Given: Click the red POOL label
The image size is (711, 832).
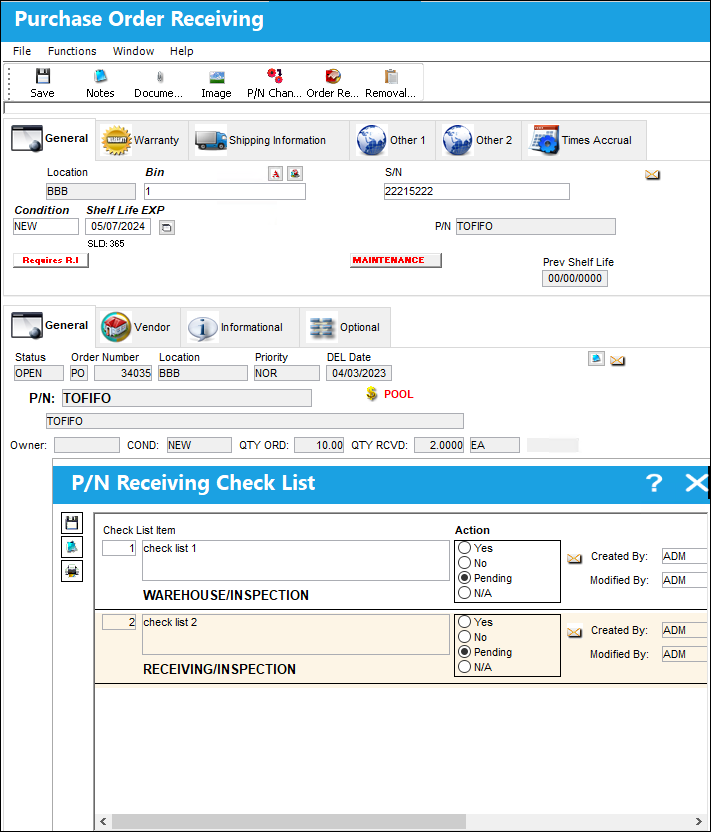Looking at the screenshot, I should [x=398, y=394].
